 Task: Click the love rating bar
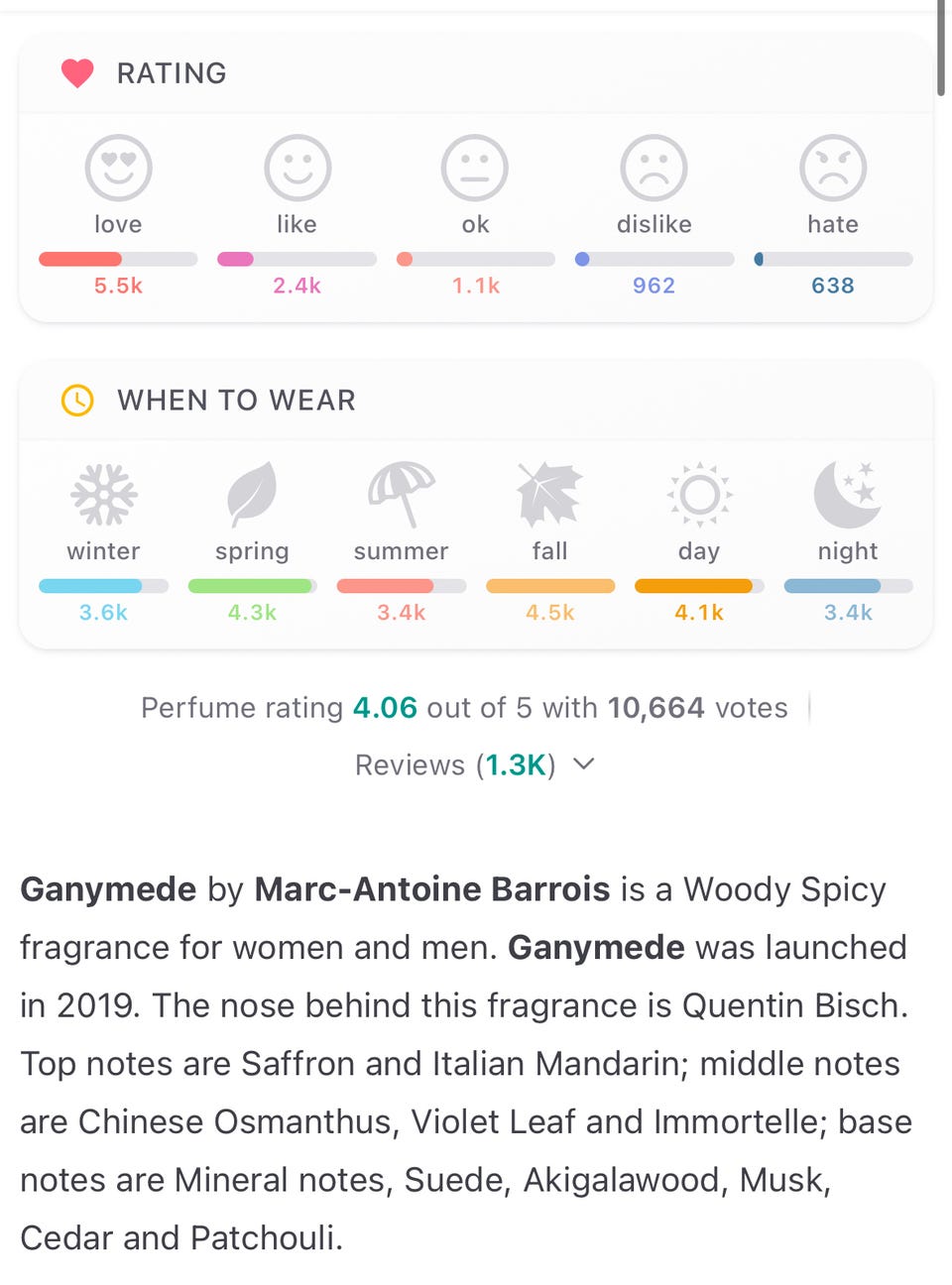click(x=118, y=259)
